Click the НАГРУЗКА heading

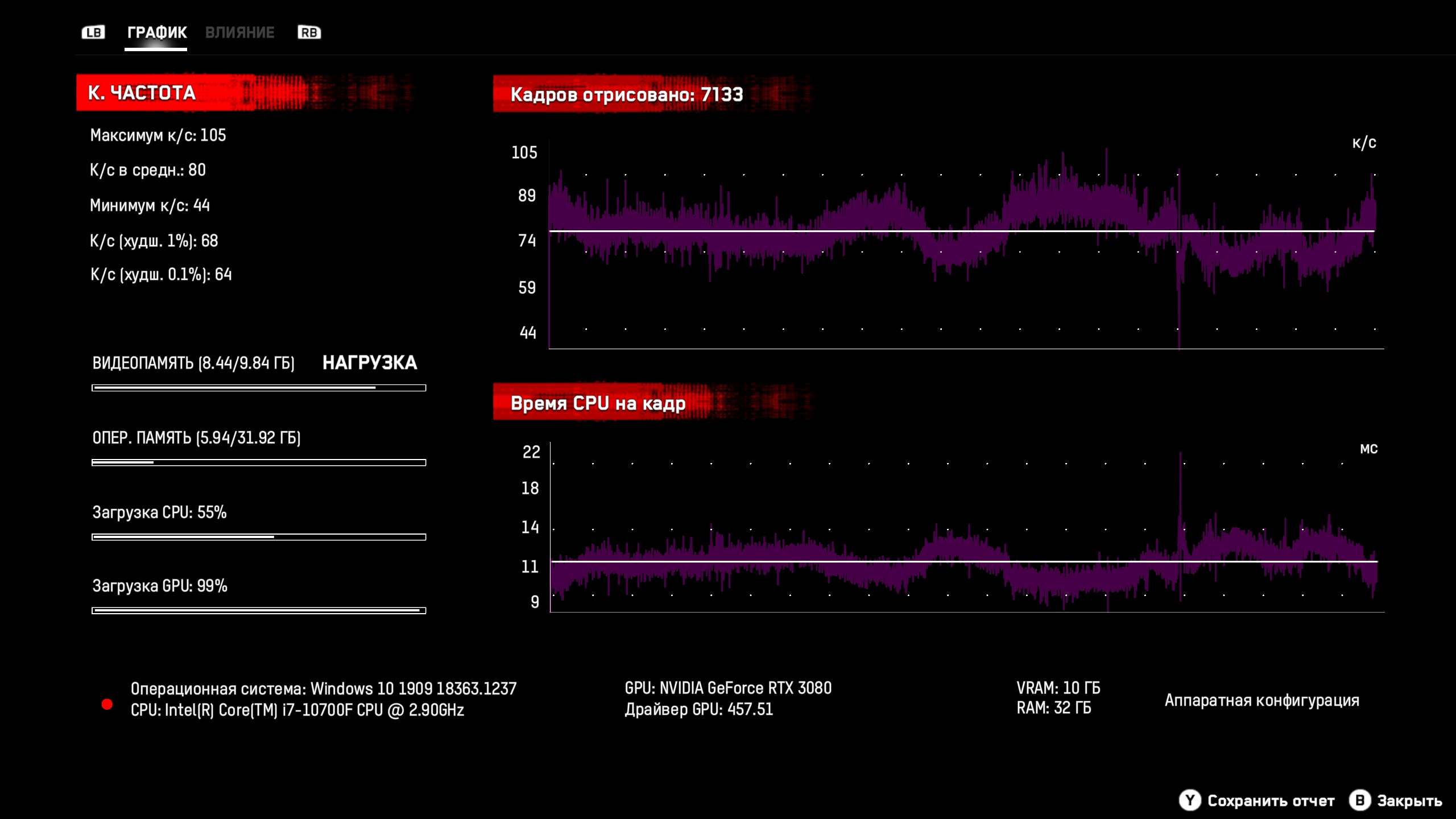pos(370,363)
